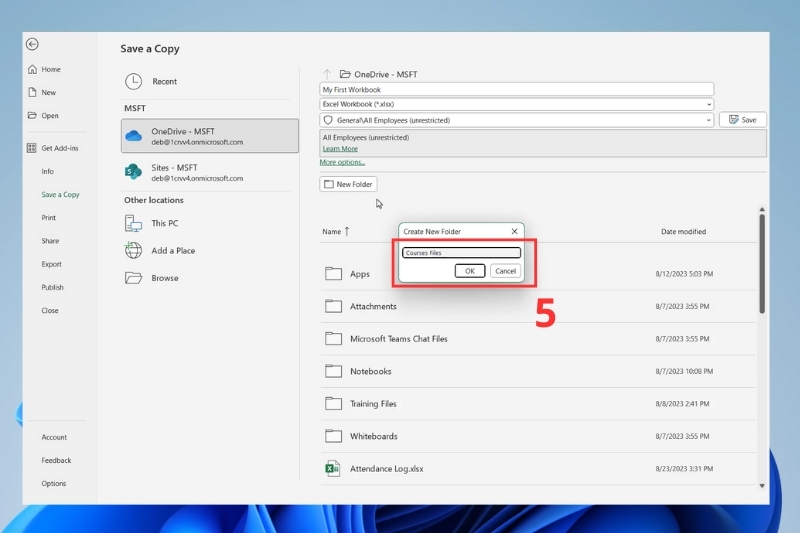Click the This PC computer icon
The width and height of the screenshot is (800, 533).
point(133,223)
